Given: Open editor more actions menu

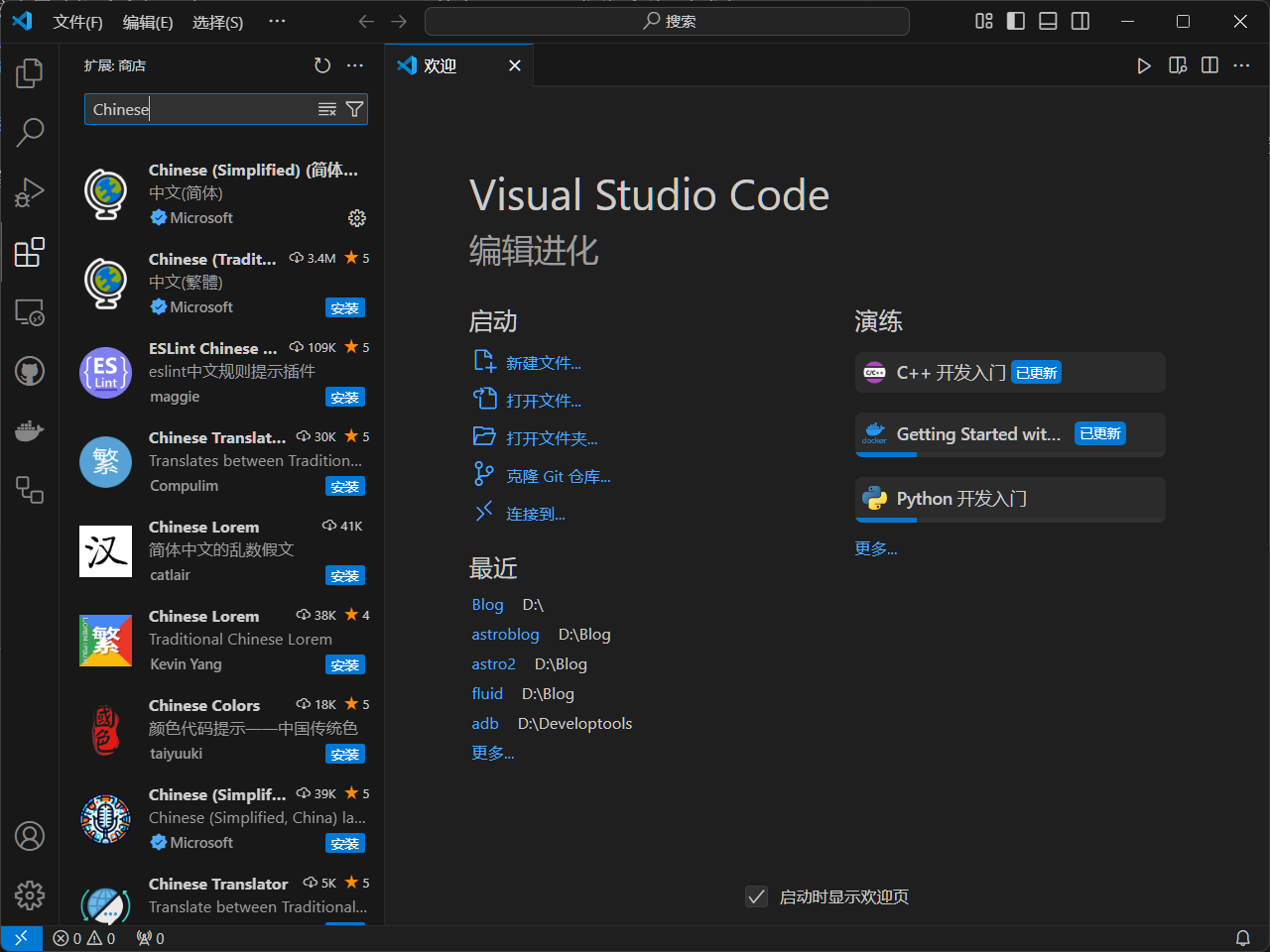Looking at the screenshot, I should click(1241, 65).
